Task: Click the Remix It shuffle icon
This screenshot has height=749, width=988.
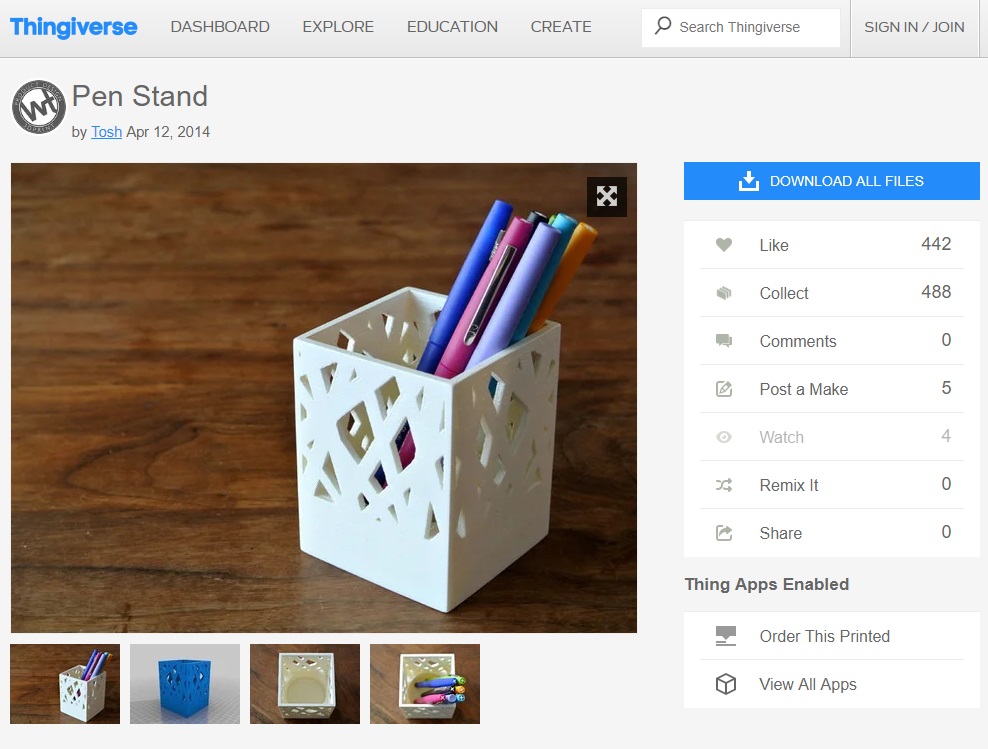Action: (724, 485)
